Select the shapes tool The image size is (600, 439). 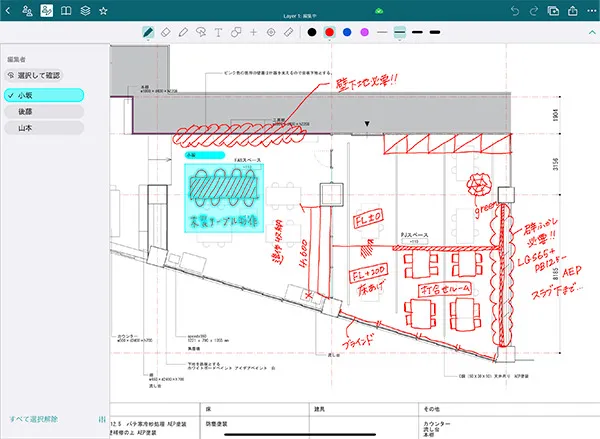236,33
